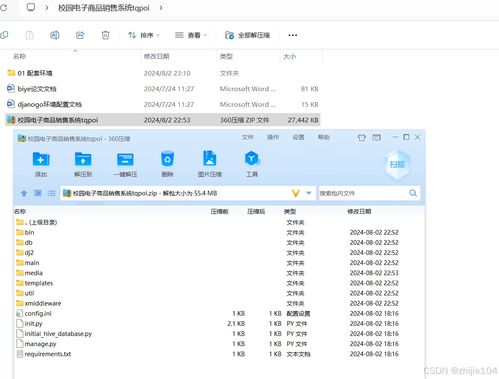This screenshot has height=379, width=499.
Task: Open the 排序 (Sort) dropdown
Action: pyautogui.click(x=144, y=35)
